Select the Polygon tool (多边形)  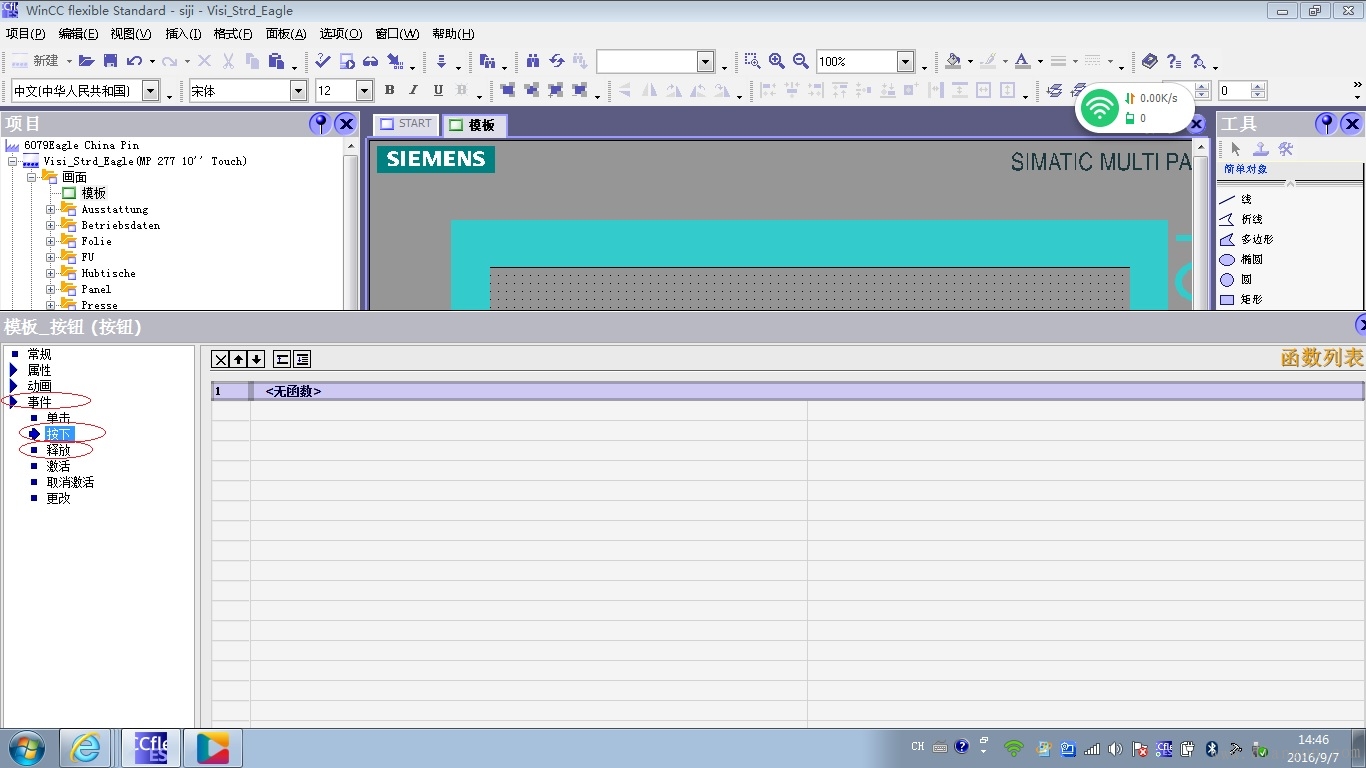tap(1256, 239)
